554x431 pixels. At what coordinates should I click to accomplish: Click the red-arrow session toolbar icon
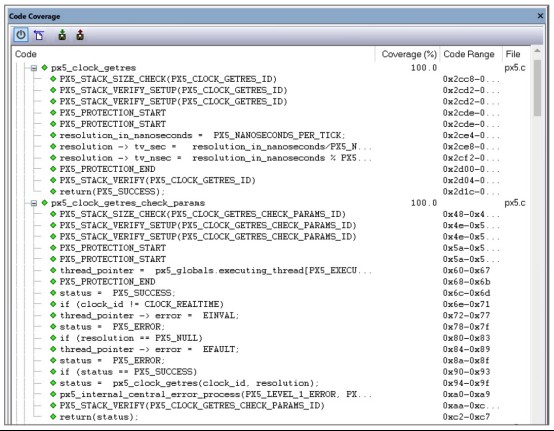[80, 35]
